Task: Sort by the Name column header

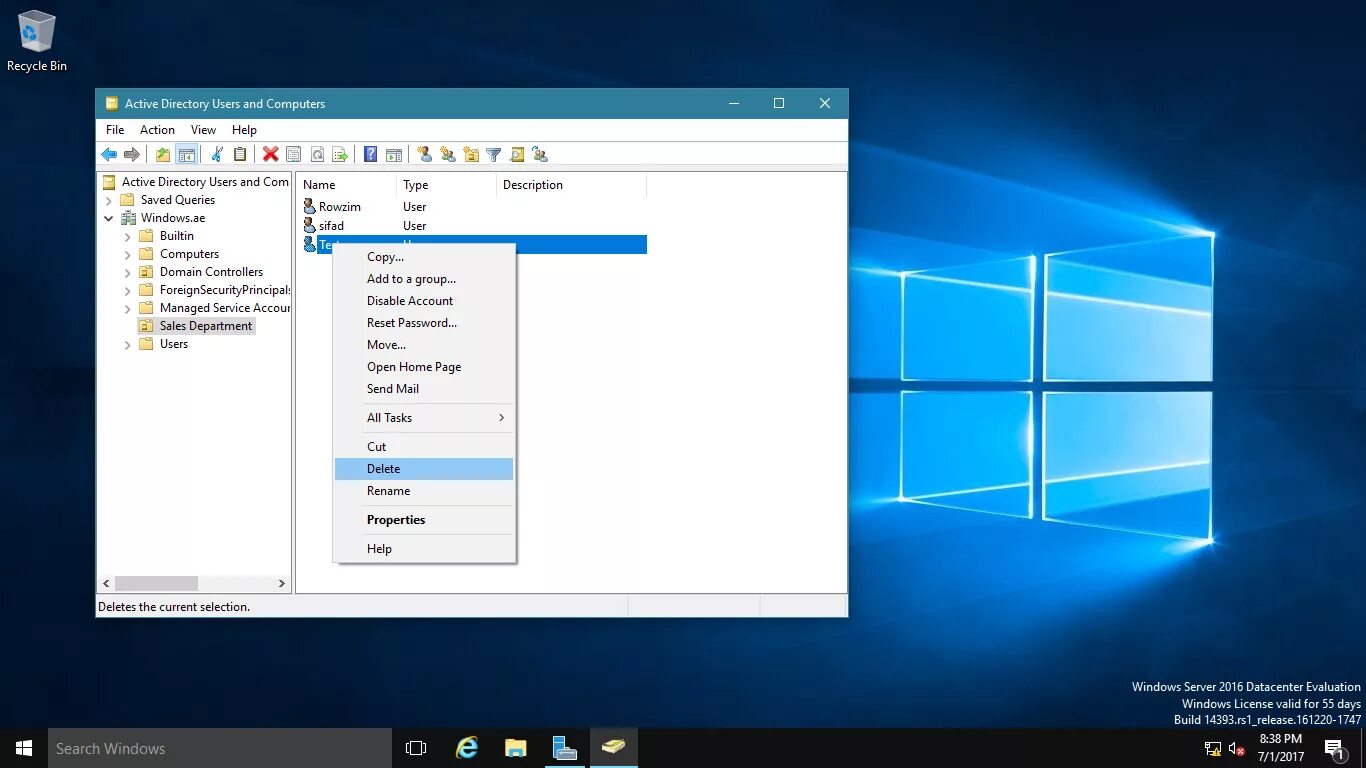Action: [x=347, y=185]
